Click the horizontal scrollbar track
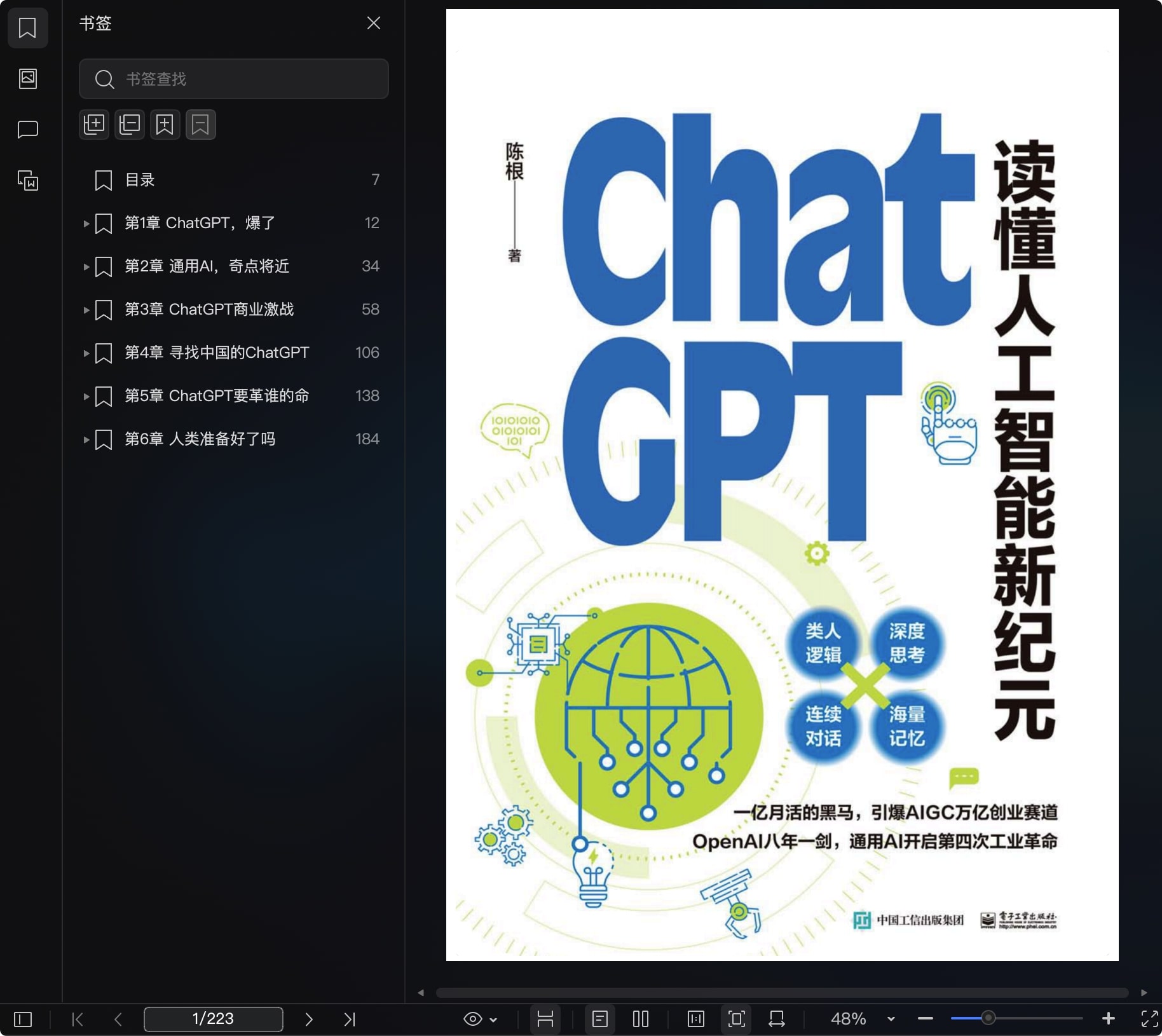The width and height of the screenshot is (1162, 1036). [782, 993]
